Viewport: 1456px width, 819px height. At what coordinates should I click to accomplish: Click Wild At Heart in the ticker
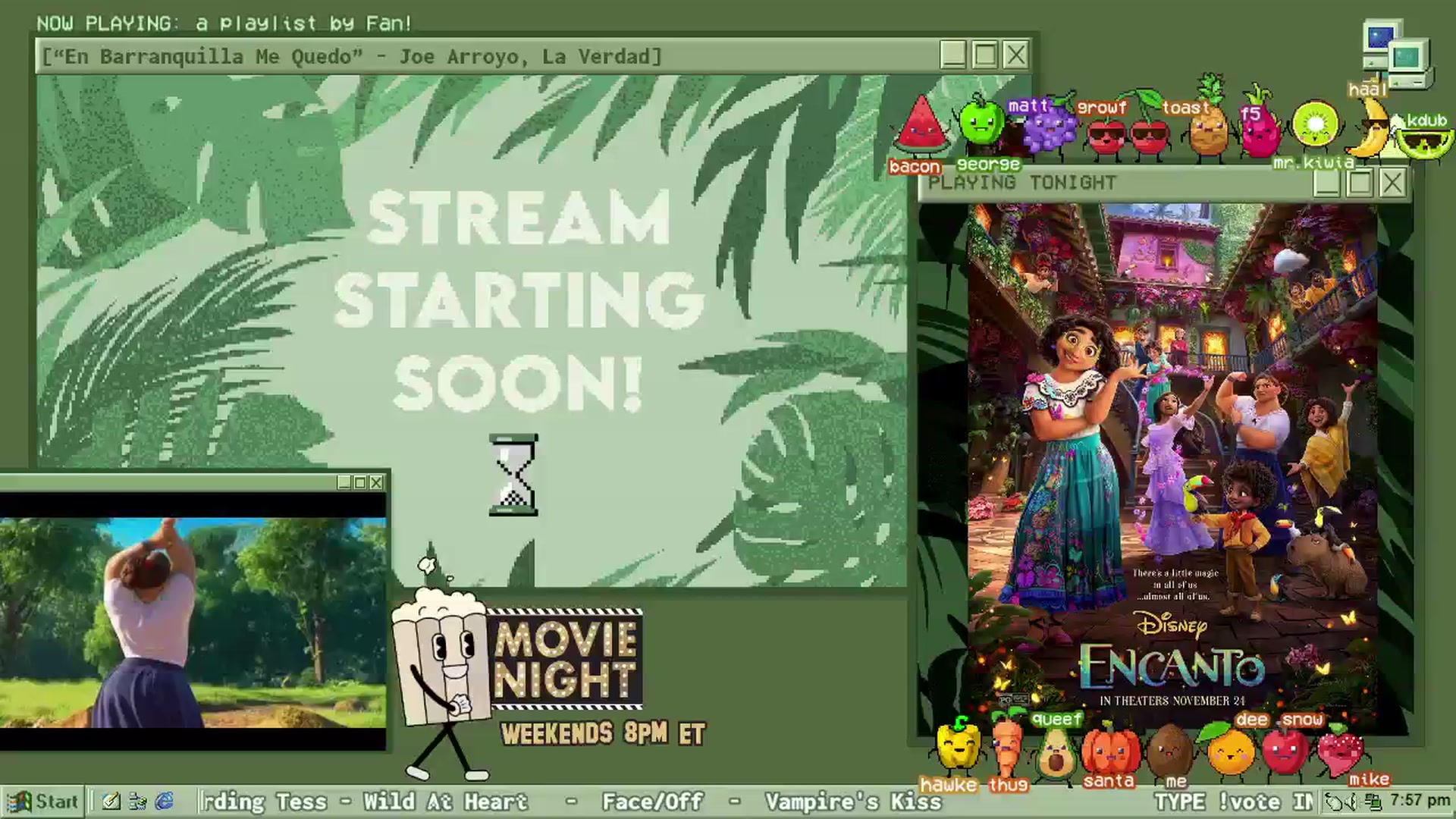click(x=445, y=802)
